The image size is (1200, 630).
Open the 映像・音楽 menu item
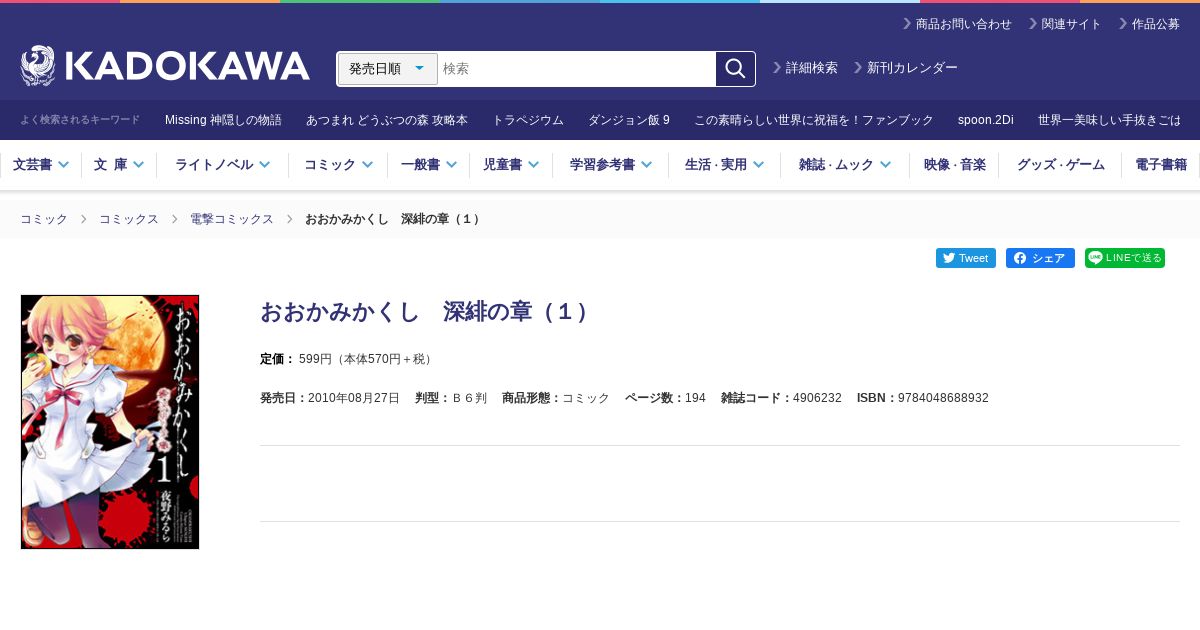[x=954, y=165]
